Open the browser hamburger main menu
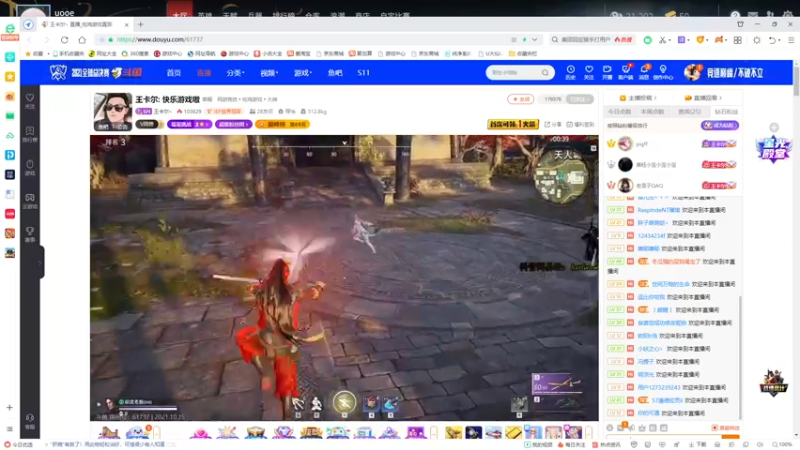The width and height of the screenshot is (800, 450). [791, 40]
